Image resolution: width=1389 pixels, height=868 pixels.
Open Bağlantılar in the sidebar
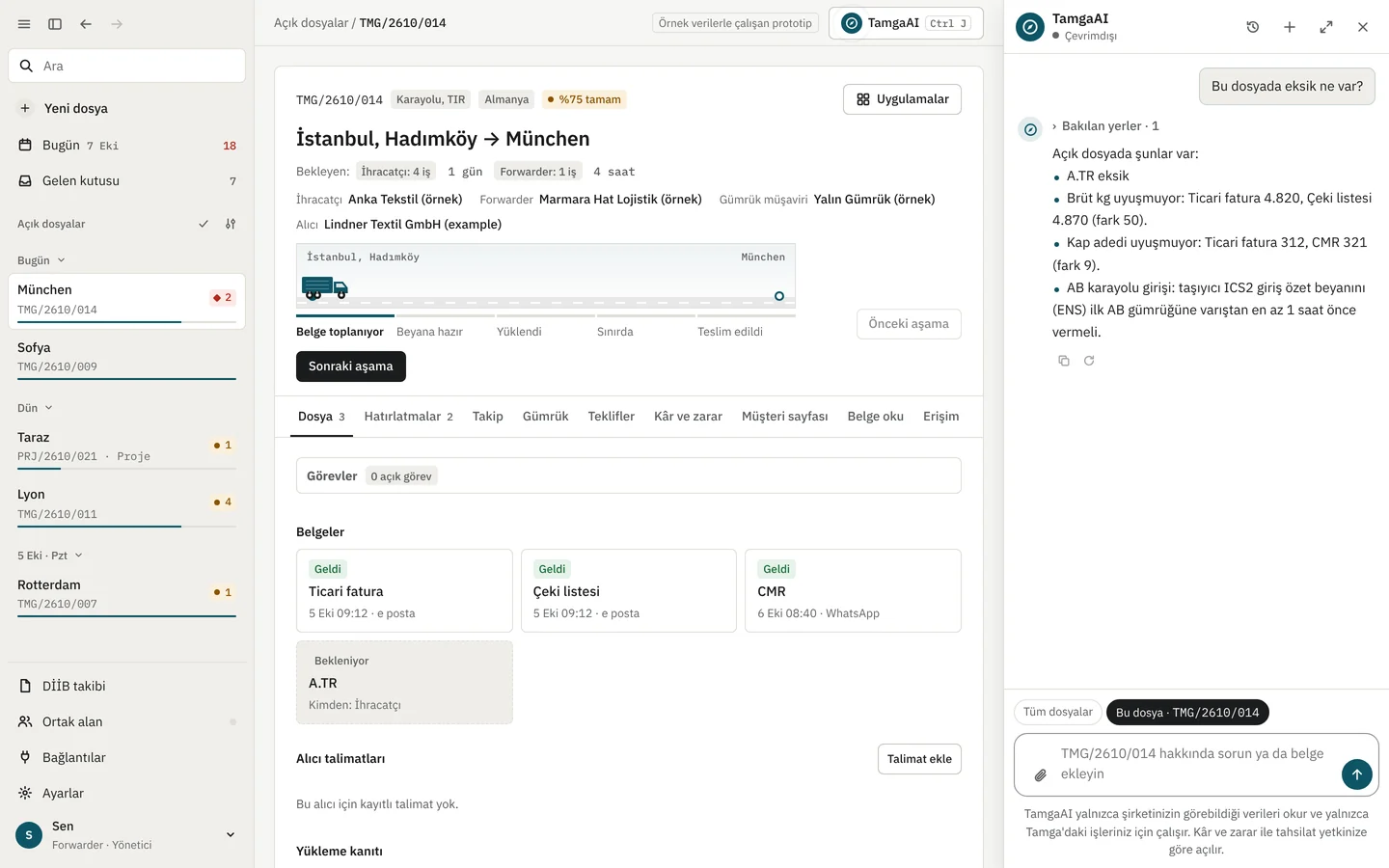(x=126, y=757)
